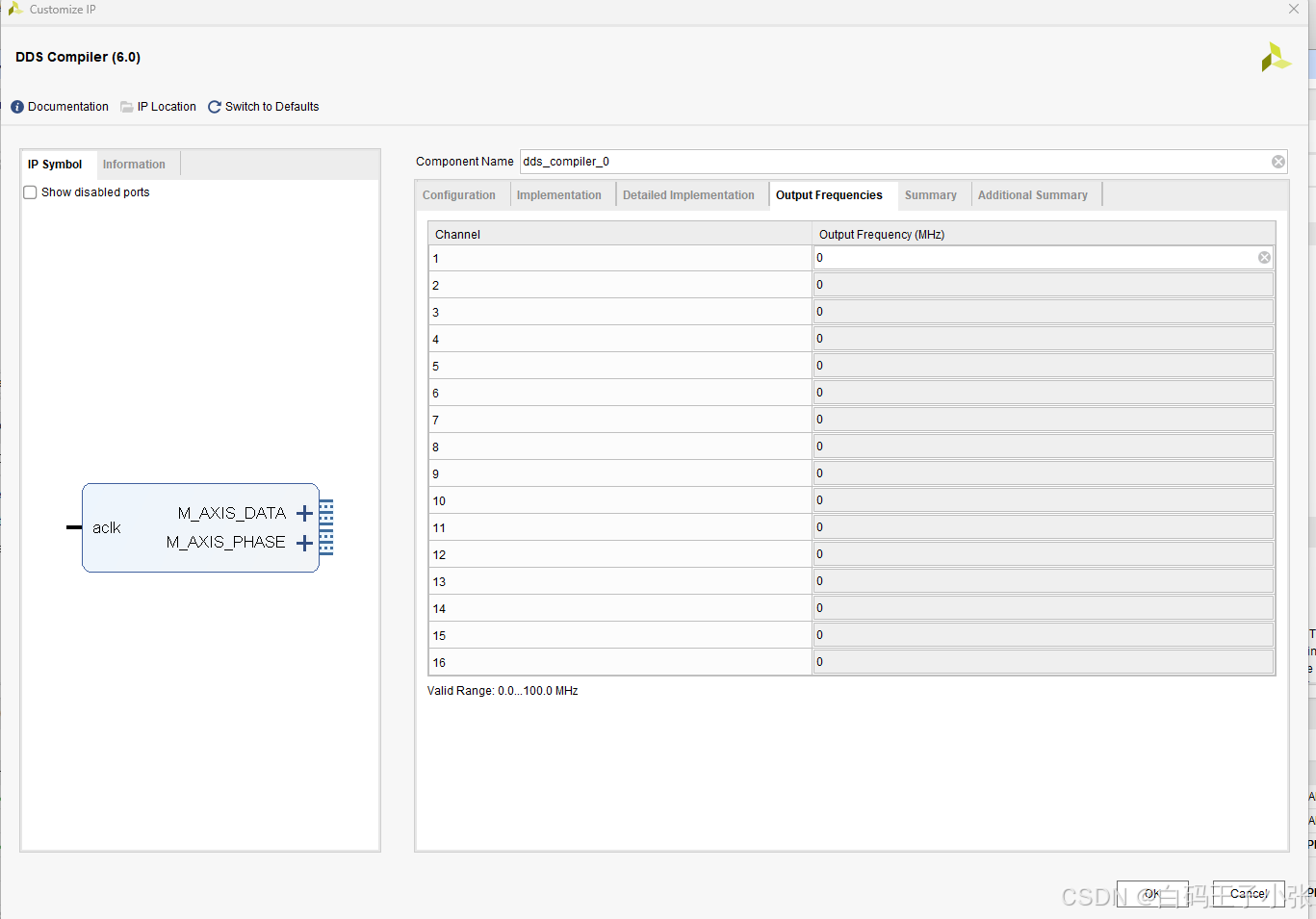Click channel 11 output frequency field
Viewport: 1316px width, 919px height.
1044,527
